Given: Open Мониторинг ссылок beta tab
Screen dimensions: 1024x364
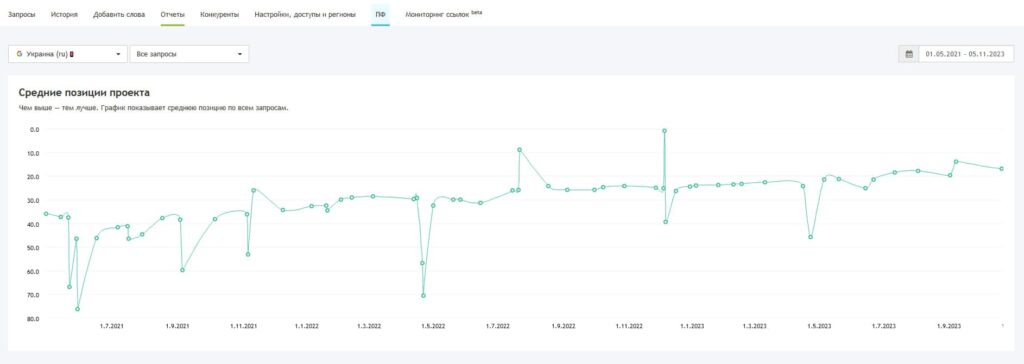Looking at the screenshot, I should point(443,14).
